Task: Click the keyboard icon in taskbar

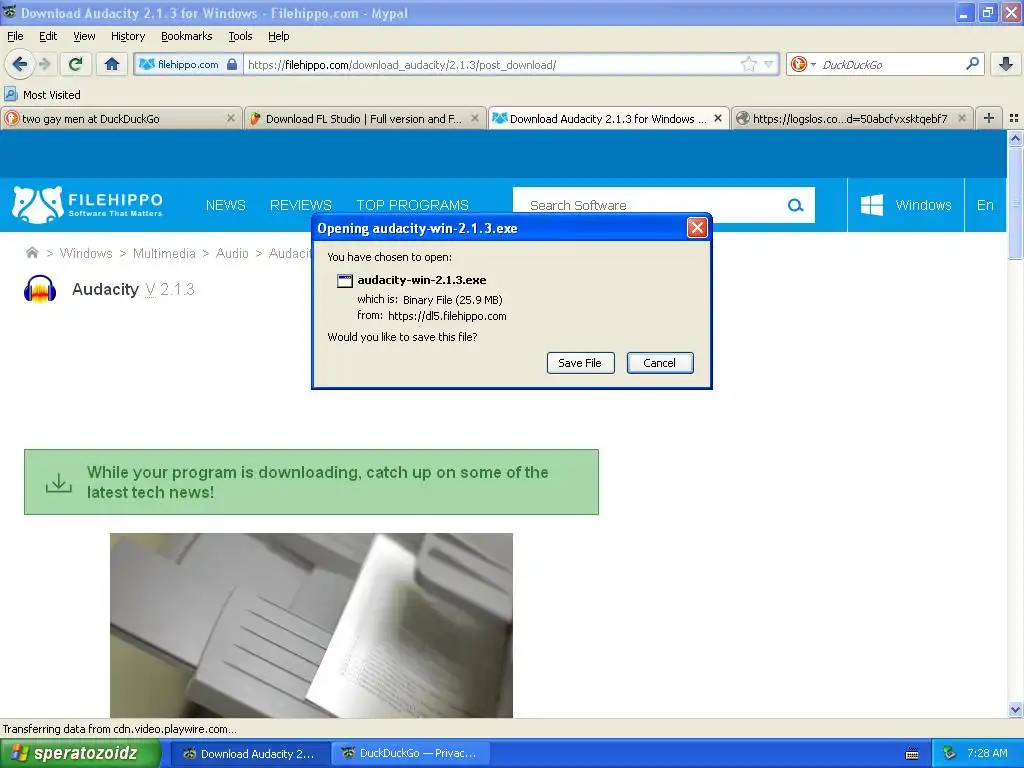Action: (x=912, y=754)
